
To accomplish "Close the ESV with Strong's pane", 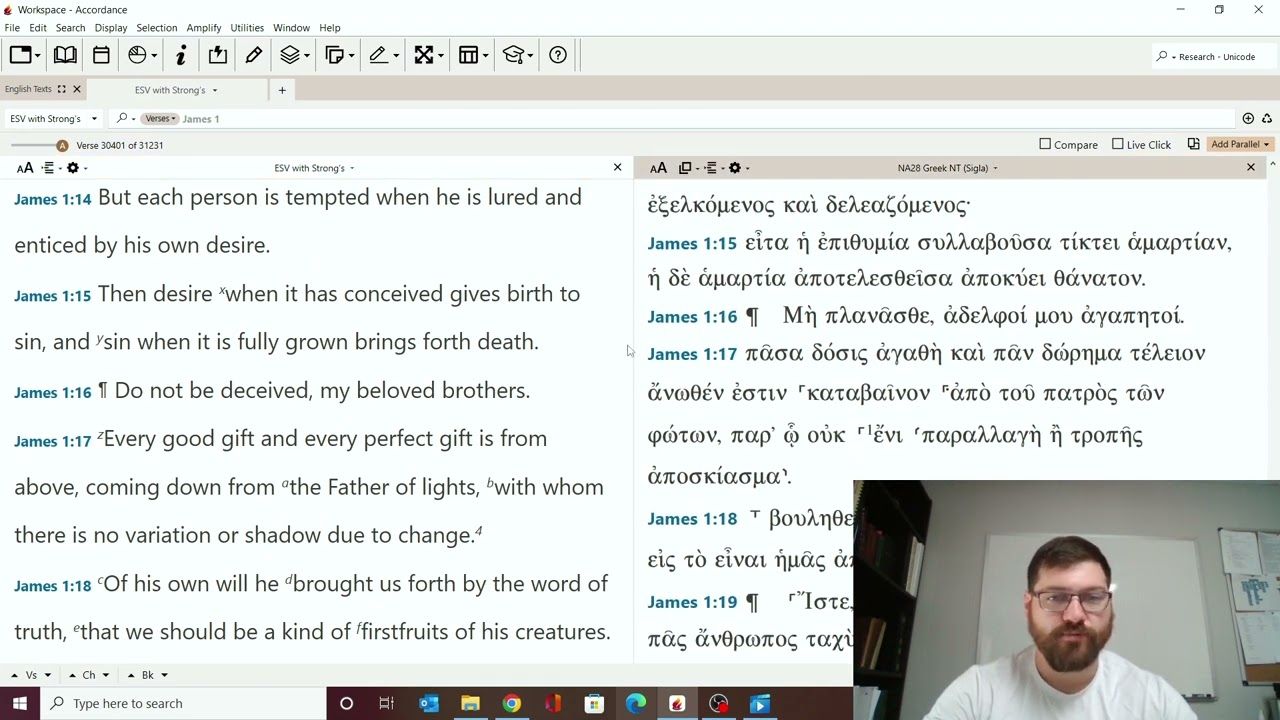I will pyautogui.click(x=617, y=167).
